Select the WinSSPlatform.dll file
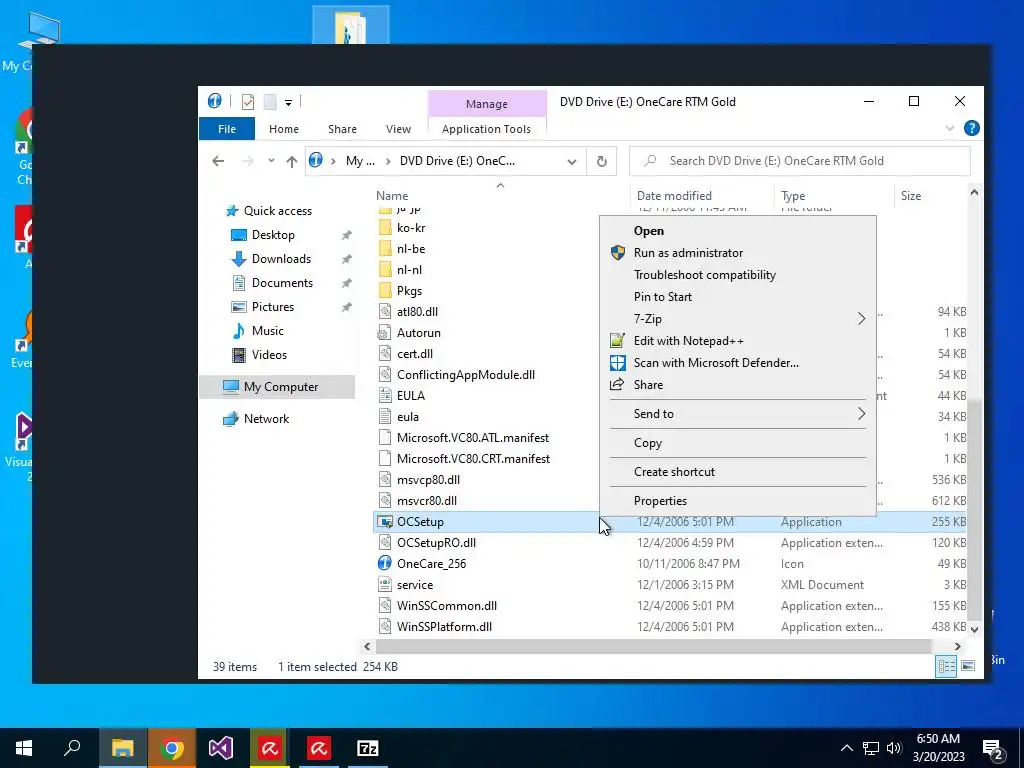 pos(444,626)
